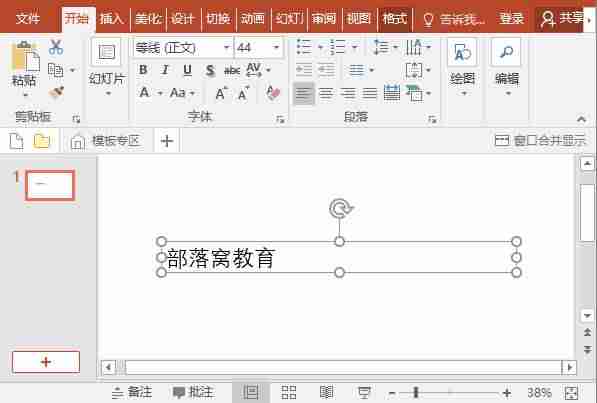Click the Sign in (登录) link
Viewport: 597px width, 403px height.
511,18
